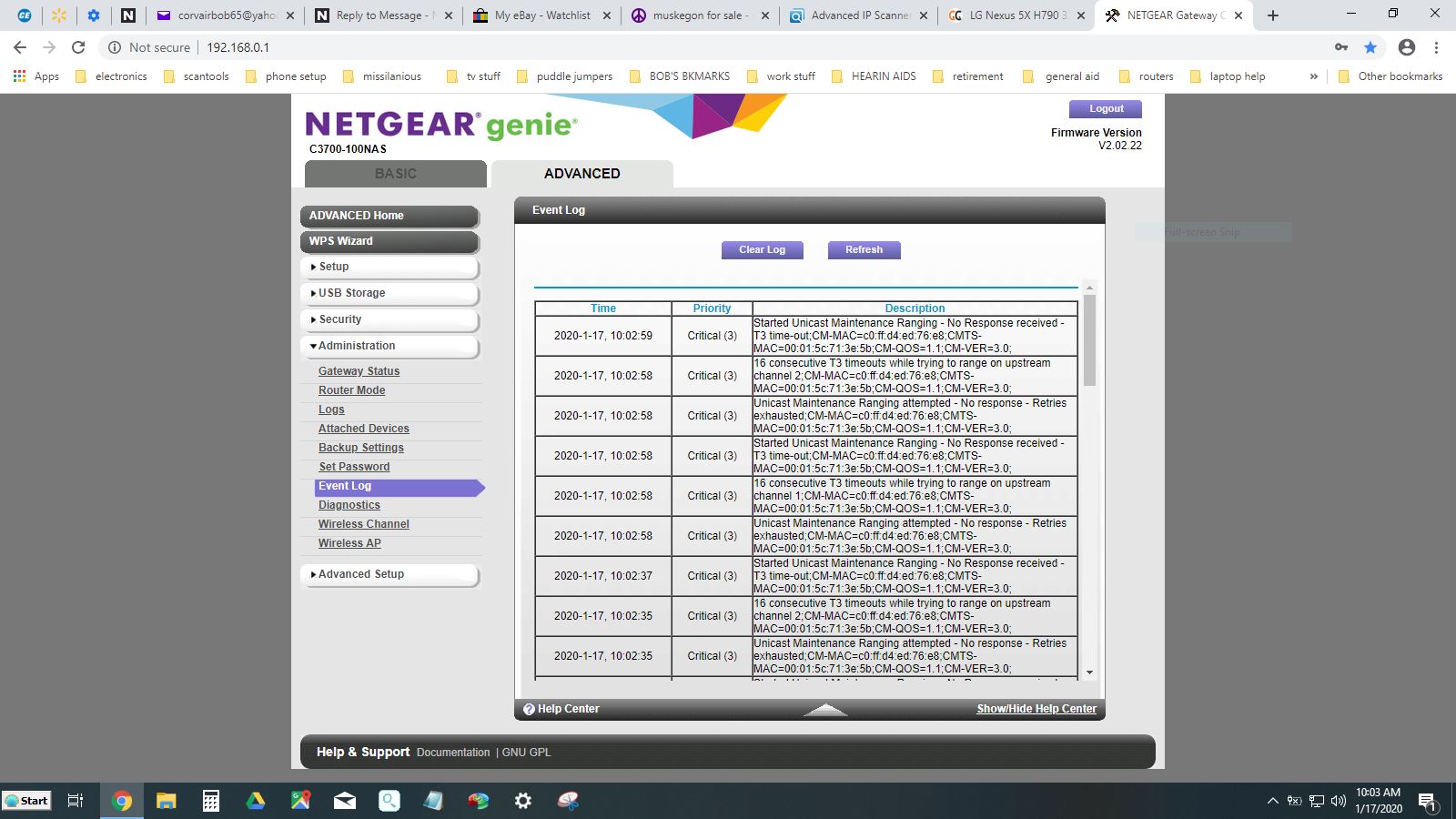
Task: Switch to muskegon for sale tab
Action: click(701, 15)
